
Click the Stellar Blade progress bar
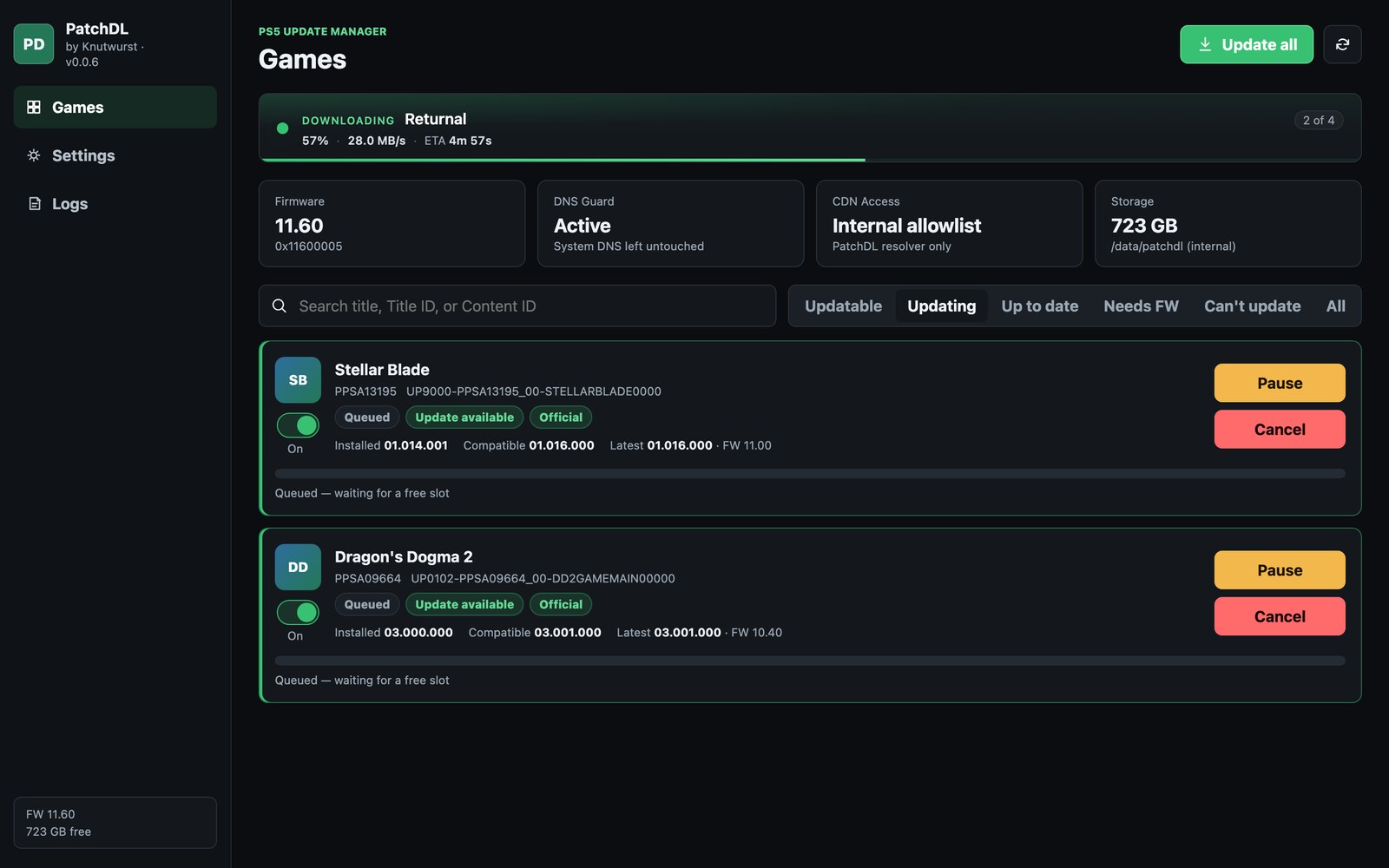point(810,474)
